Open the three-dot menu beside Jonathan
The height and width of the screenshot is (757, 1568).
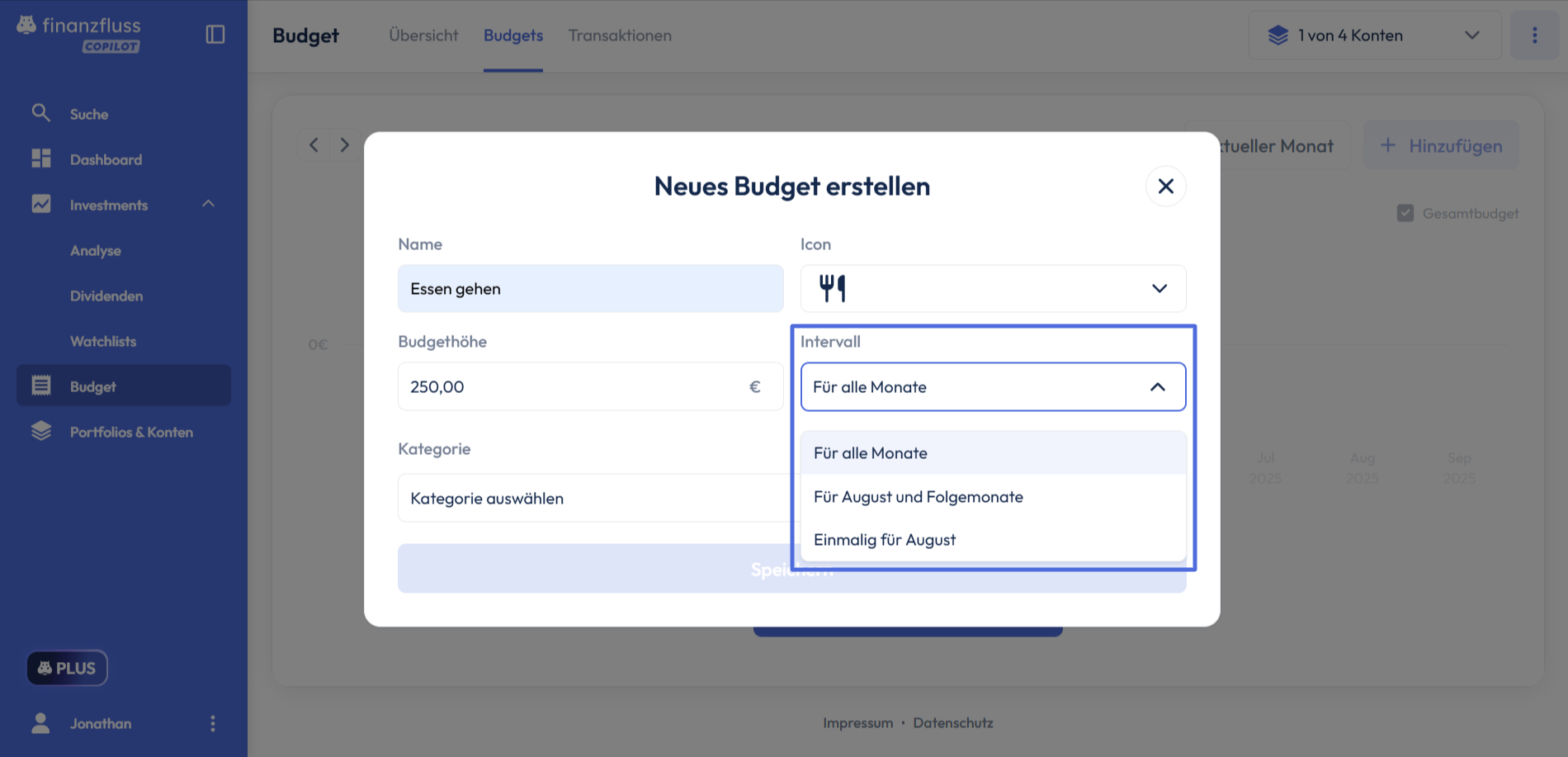[x=213, y=724]
